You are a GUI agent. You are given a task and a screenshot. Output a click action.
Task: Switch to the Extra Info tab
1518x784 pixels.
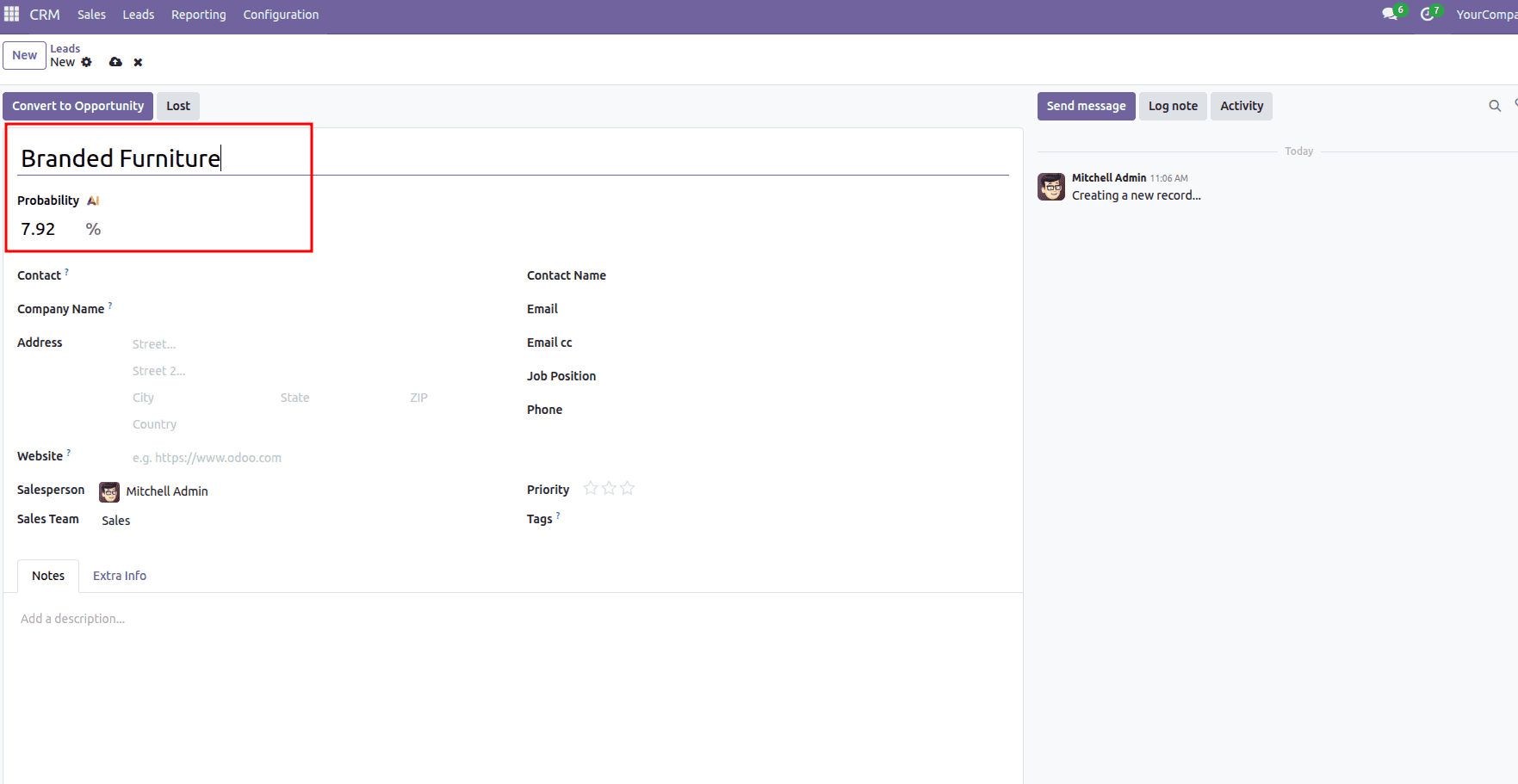click(119, 575)
